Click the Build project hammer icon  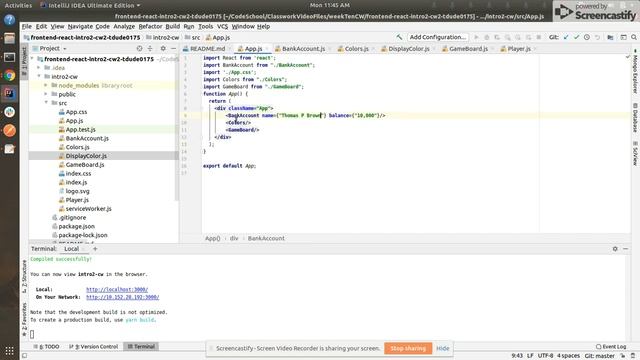(x=399, y=37)
